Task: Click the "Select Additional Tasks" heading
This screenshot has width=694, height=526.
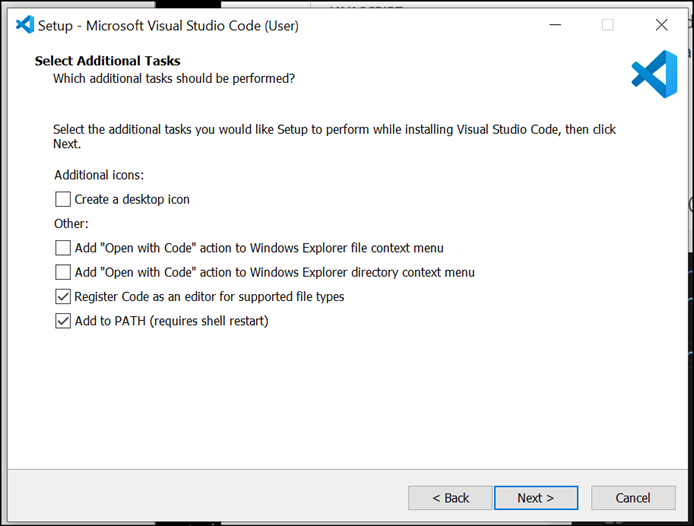Action: 107,61
